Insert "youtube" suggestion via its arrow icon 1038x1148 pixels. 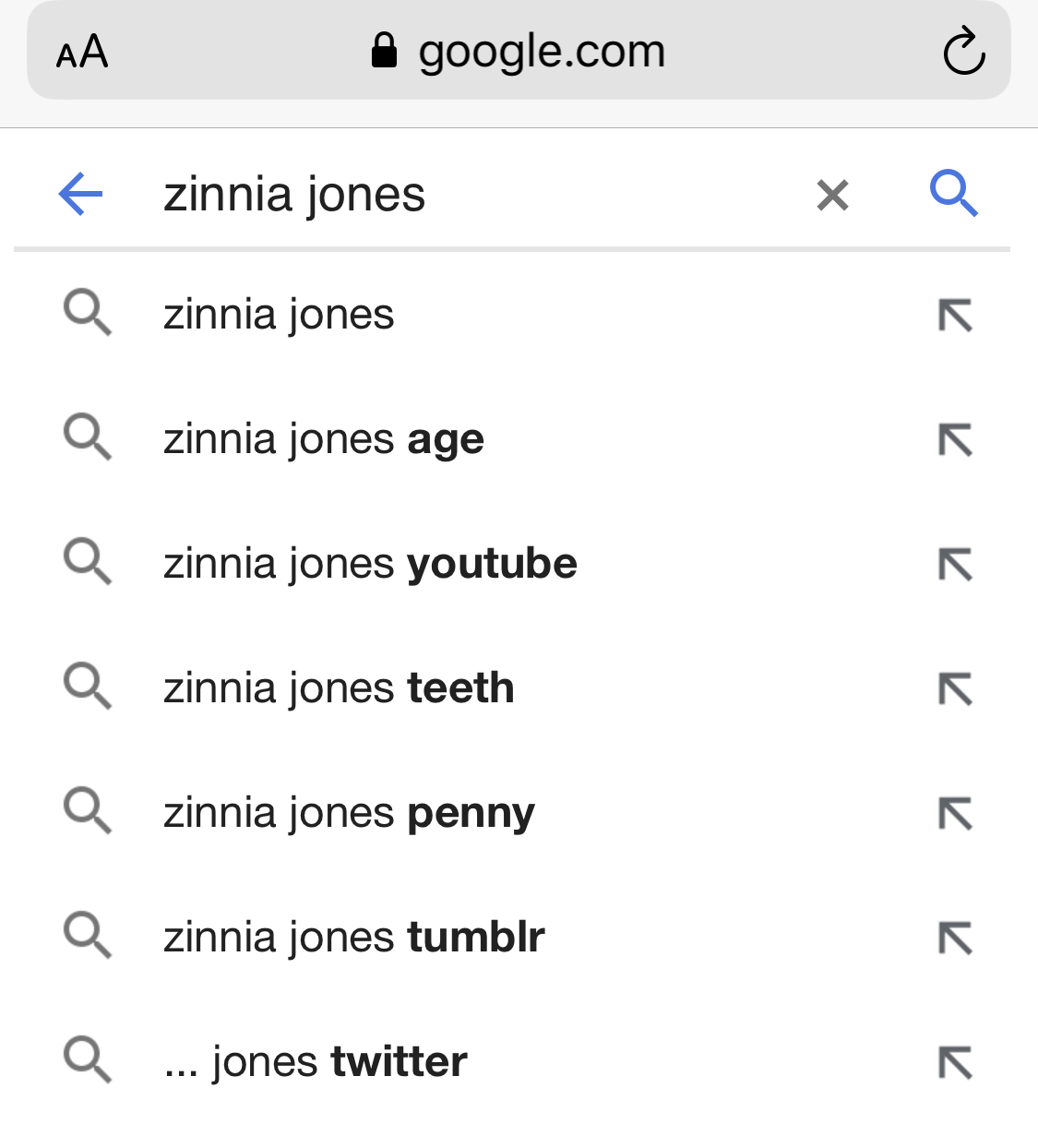(x=955, y=565)
